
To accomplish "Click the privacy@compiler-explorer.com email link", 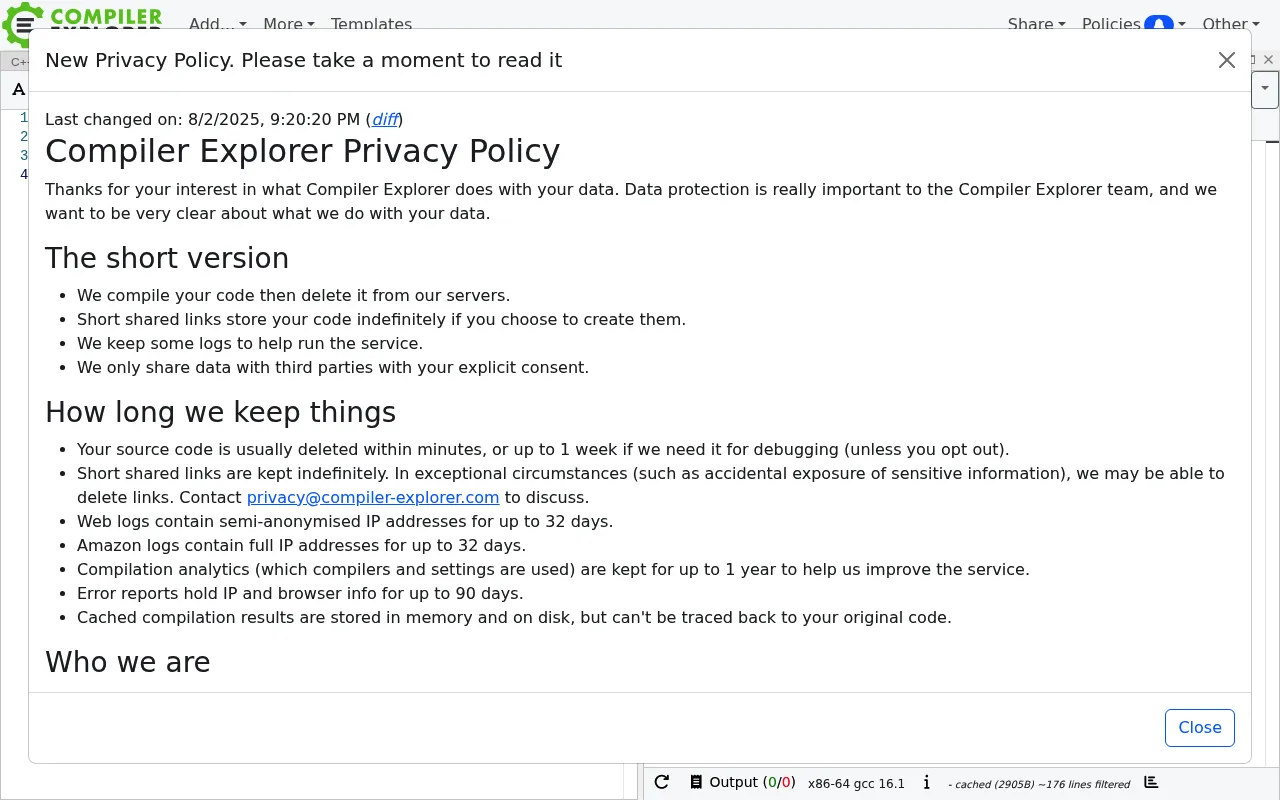I will (x=373, y=497).
